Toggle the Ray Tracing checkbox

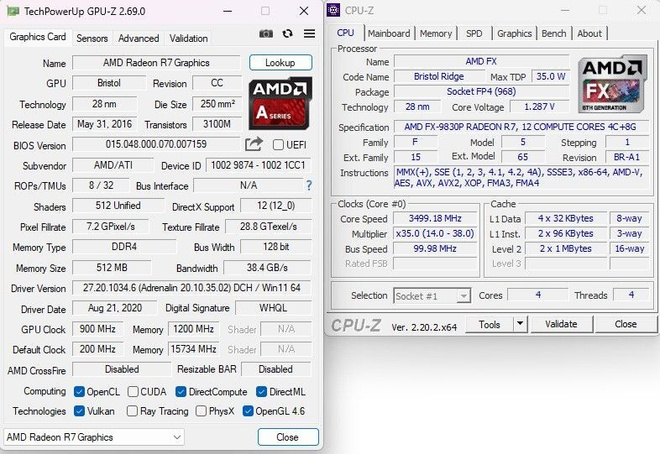tap(132, 411)
